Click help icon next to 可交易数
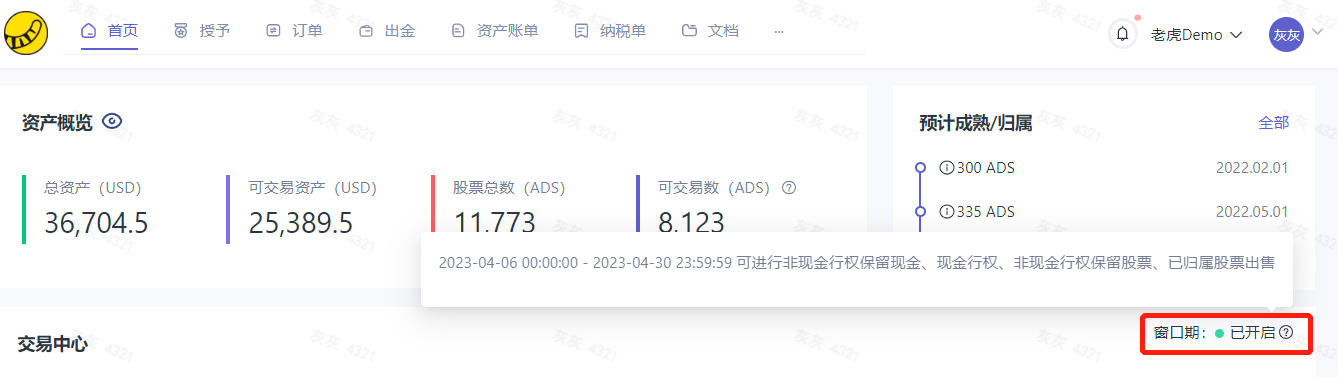This screenshot has width=1338, height=377. tap(789, 187)
